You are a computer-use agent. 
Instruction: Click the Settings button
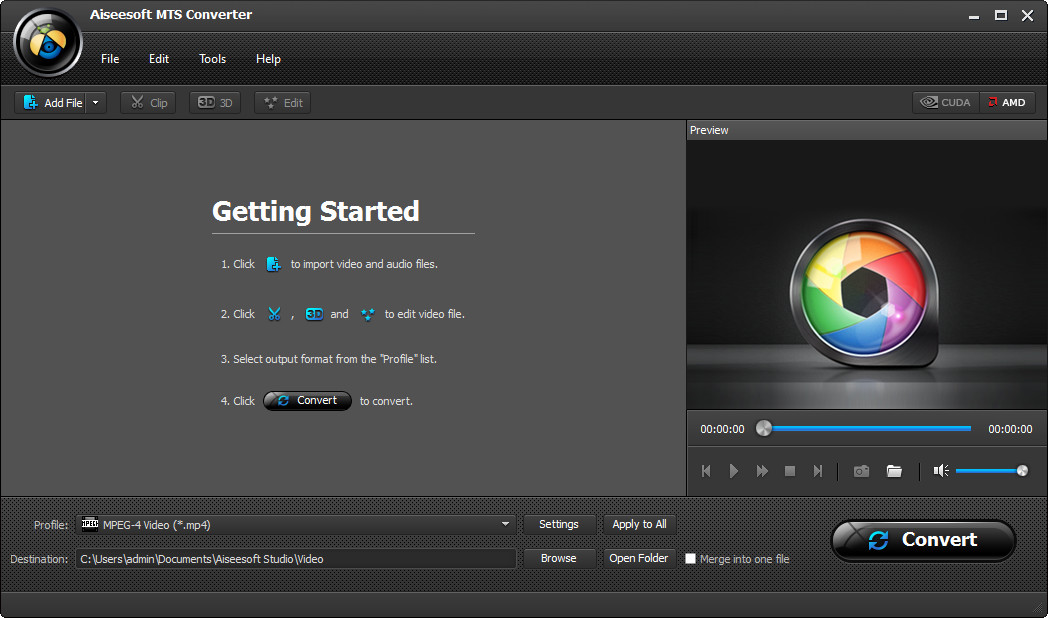click(x=558, y=524)
